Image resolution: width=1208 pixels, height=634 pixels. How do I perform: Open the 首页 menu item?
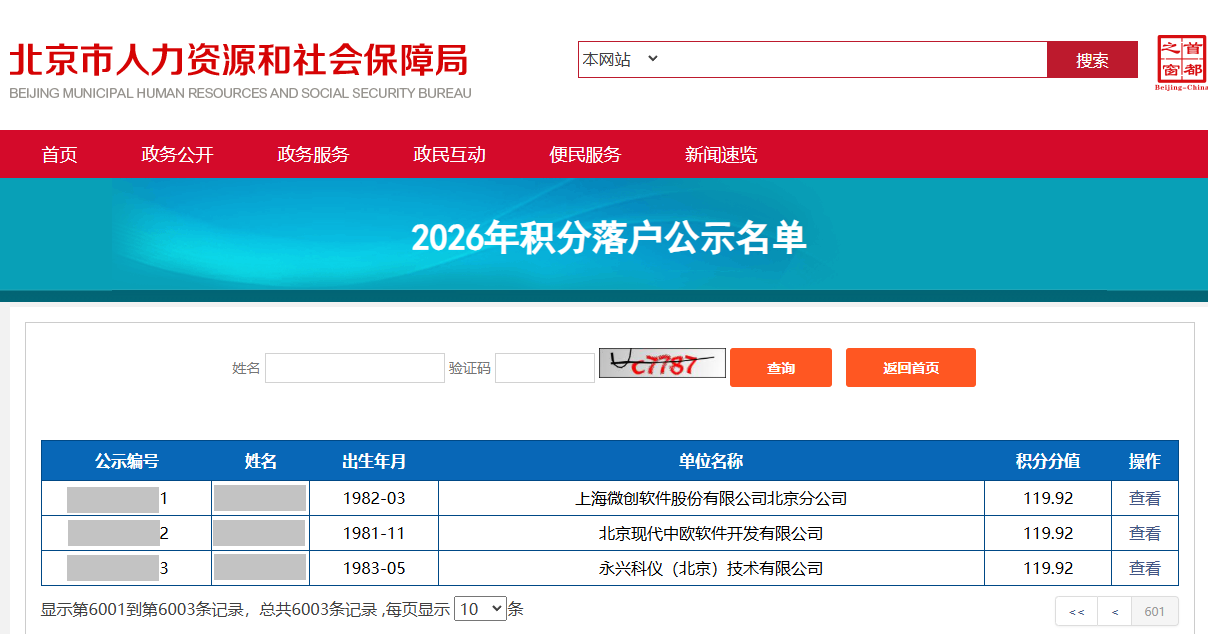coord(59,154)
